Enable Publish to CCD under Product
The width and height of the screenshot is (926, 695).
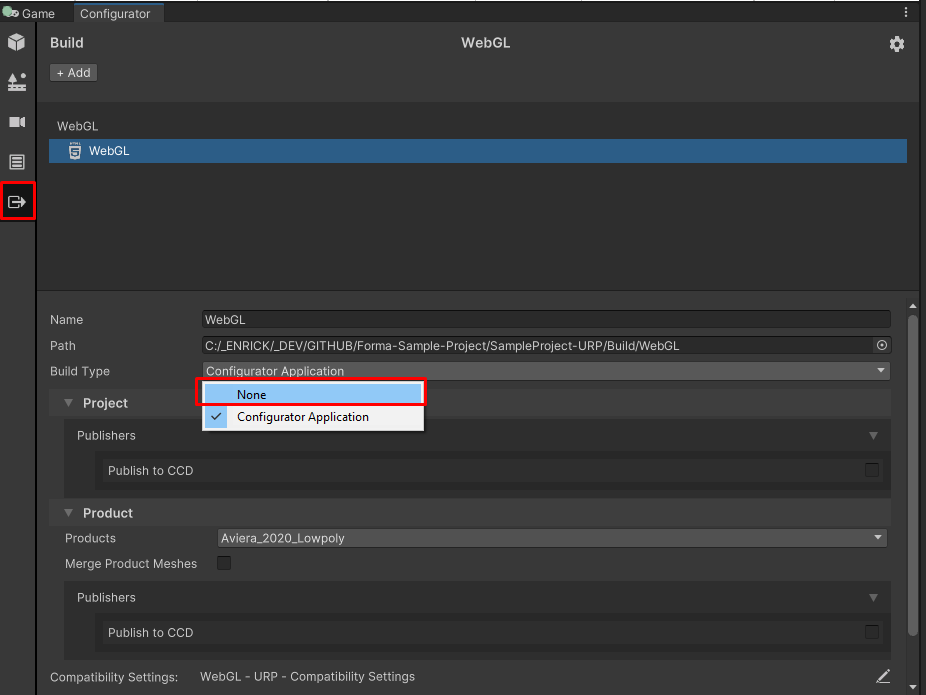coord(872,632)
